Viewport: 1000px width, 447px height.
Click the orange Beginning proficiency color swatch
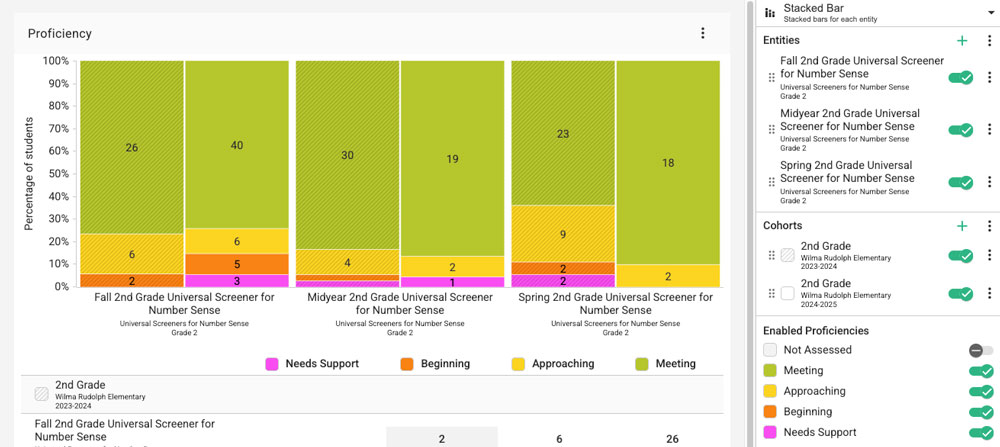[x=770, y=412]
